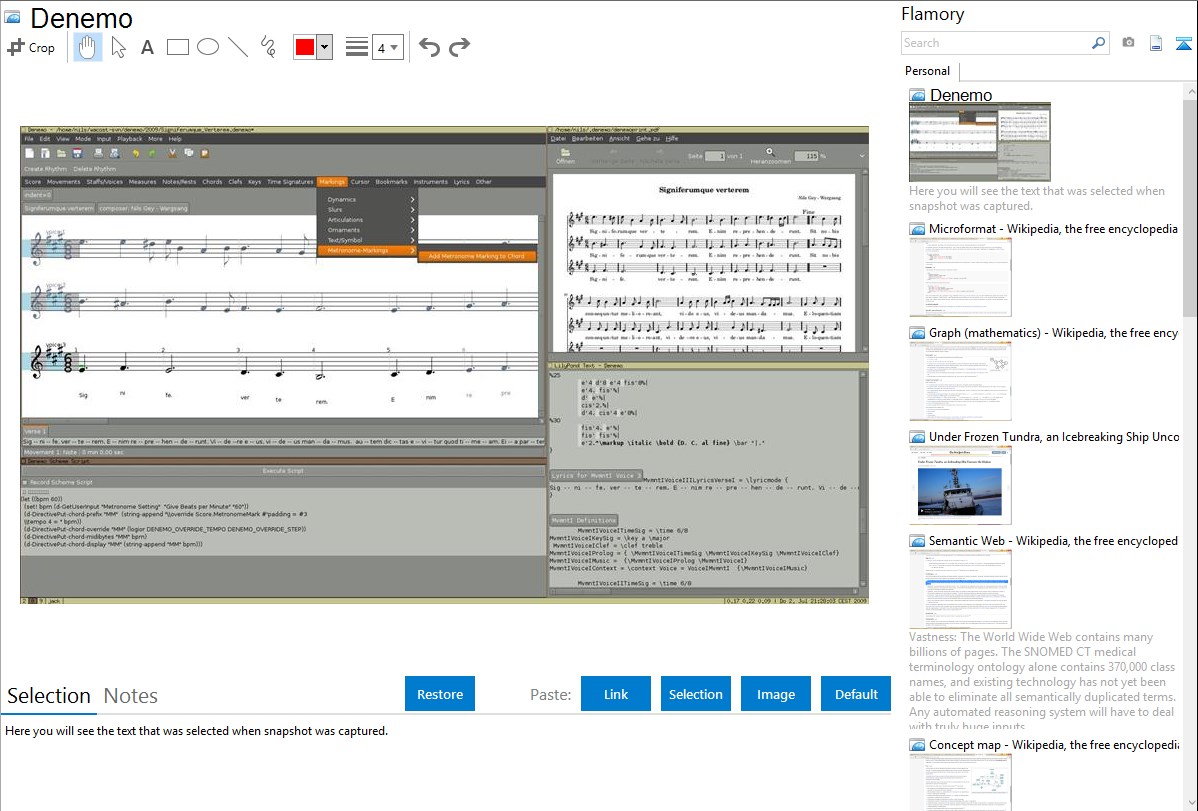Click the Semantic Web title link
1198x811 pixels.
(x=1053, y=540)
